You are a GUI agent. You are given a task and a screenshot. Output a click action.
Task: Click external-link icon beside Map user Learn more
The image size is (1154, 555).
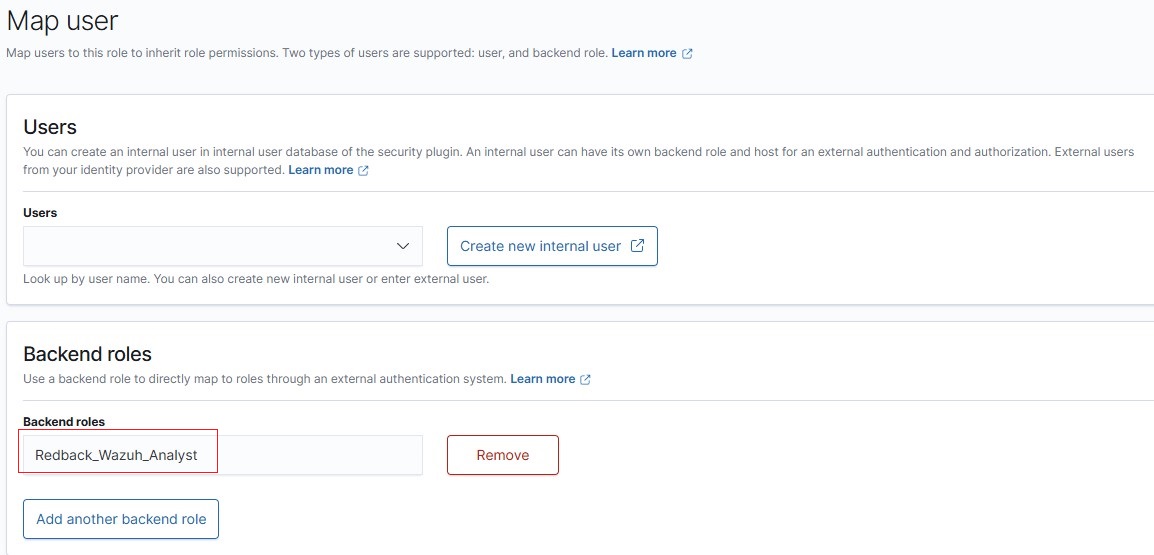pyautogui.click(x=687, y=53)
